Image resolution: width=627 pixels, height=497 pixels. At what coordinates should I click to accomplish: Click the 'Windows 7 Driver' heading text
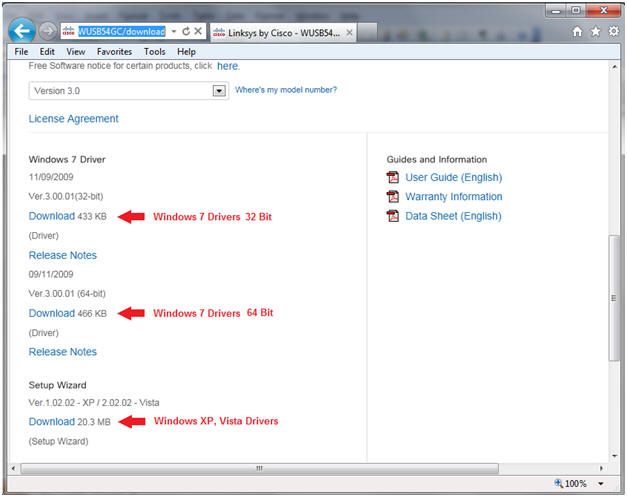[x=67, y=160]
